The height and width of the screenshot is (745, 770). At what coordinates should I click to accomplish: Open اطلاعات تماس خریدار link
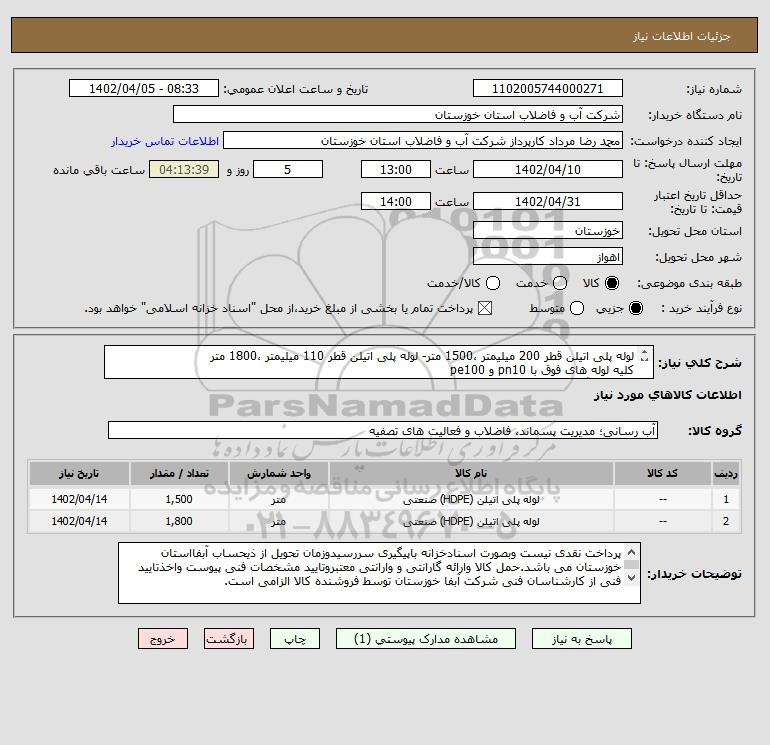pos(165,141)
